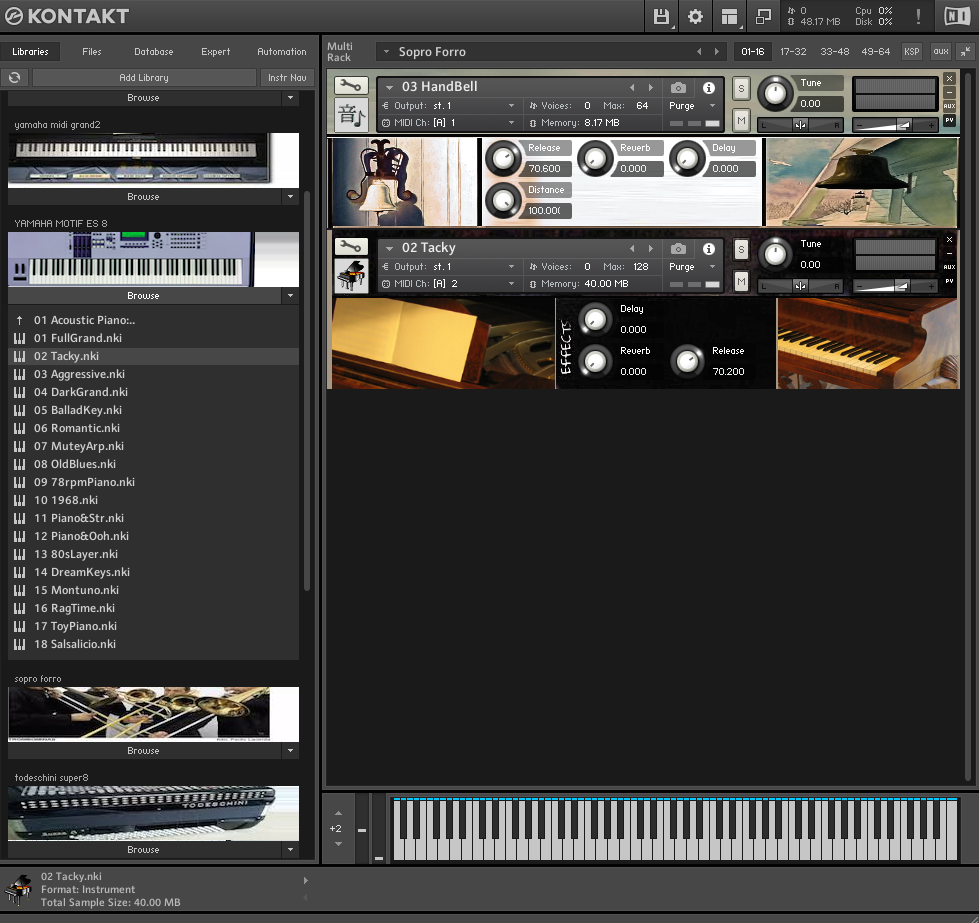Switch to the Automation tab
The height and width of the screenshot is (923, 979).
(282, 52)
